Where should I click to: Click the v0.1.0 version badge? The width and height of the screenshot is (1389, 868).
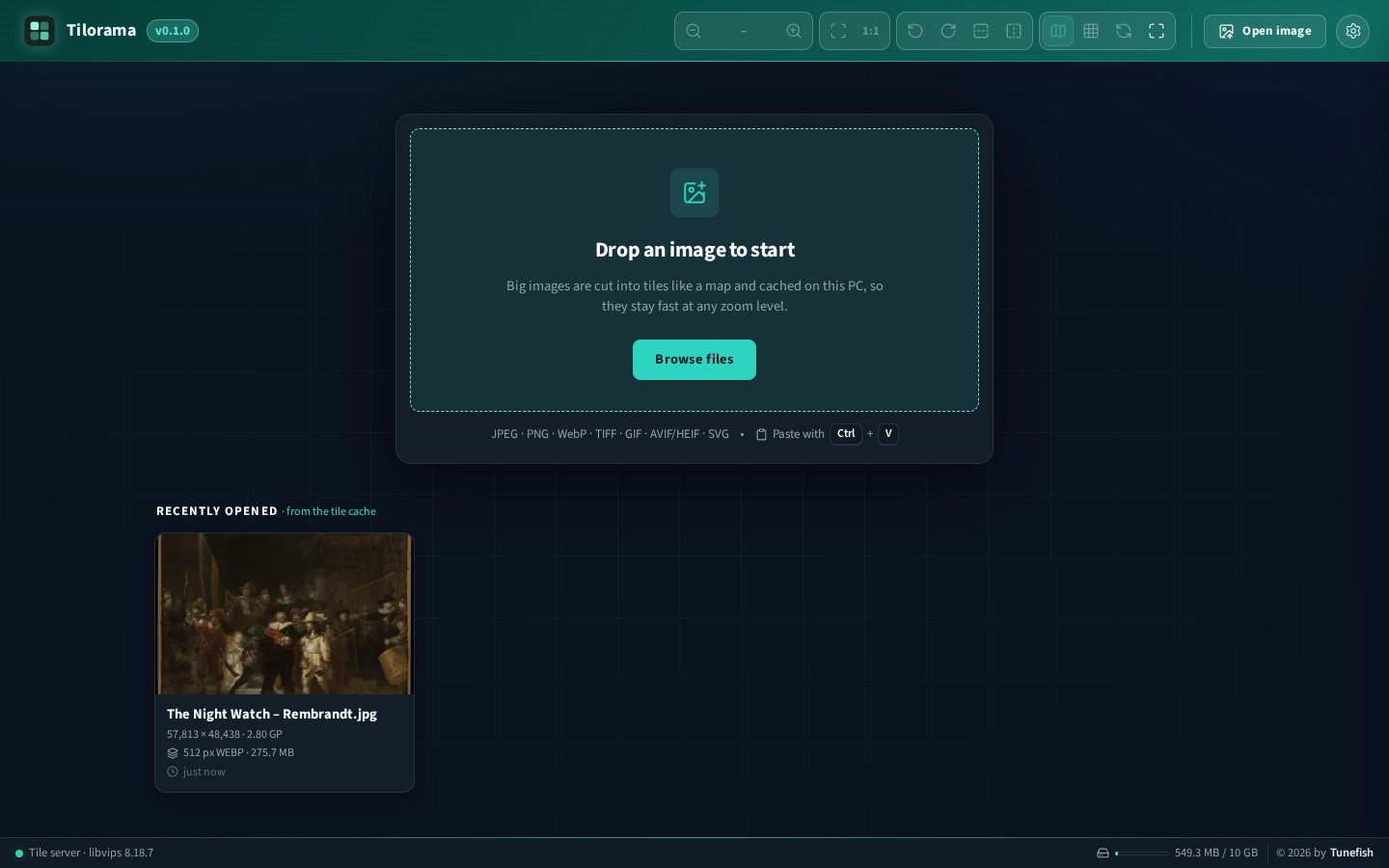pyautogui.click(x=173, y=31)
